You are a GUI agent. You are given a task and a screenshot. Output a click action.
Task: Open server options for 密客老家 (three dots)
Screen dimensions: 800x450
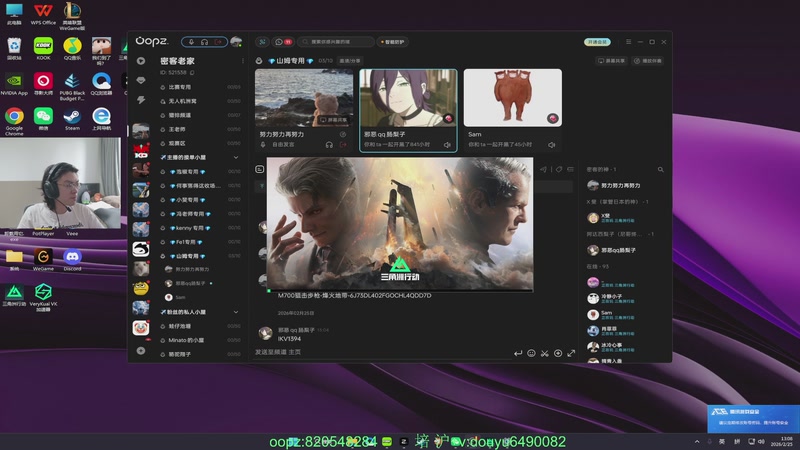243,61
